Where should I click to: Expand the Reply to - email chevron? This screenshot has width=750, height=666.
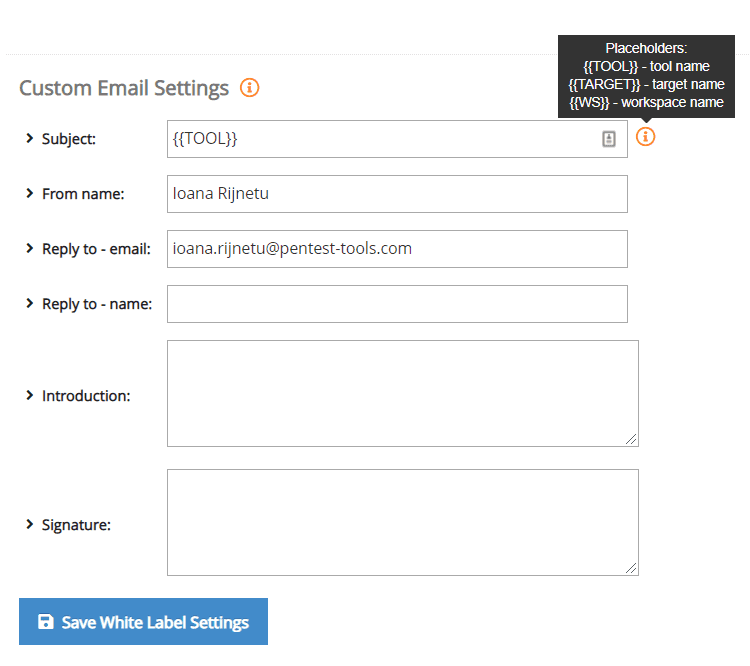[x=30, y=248]
